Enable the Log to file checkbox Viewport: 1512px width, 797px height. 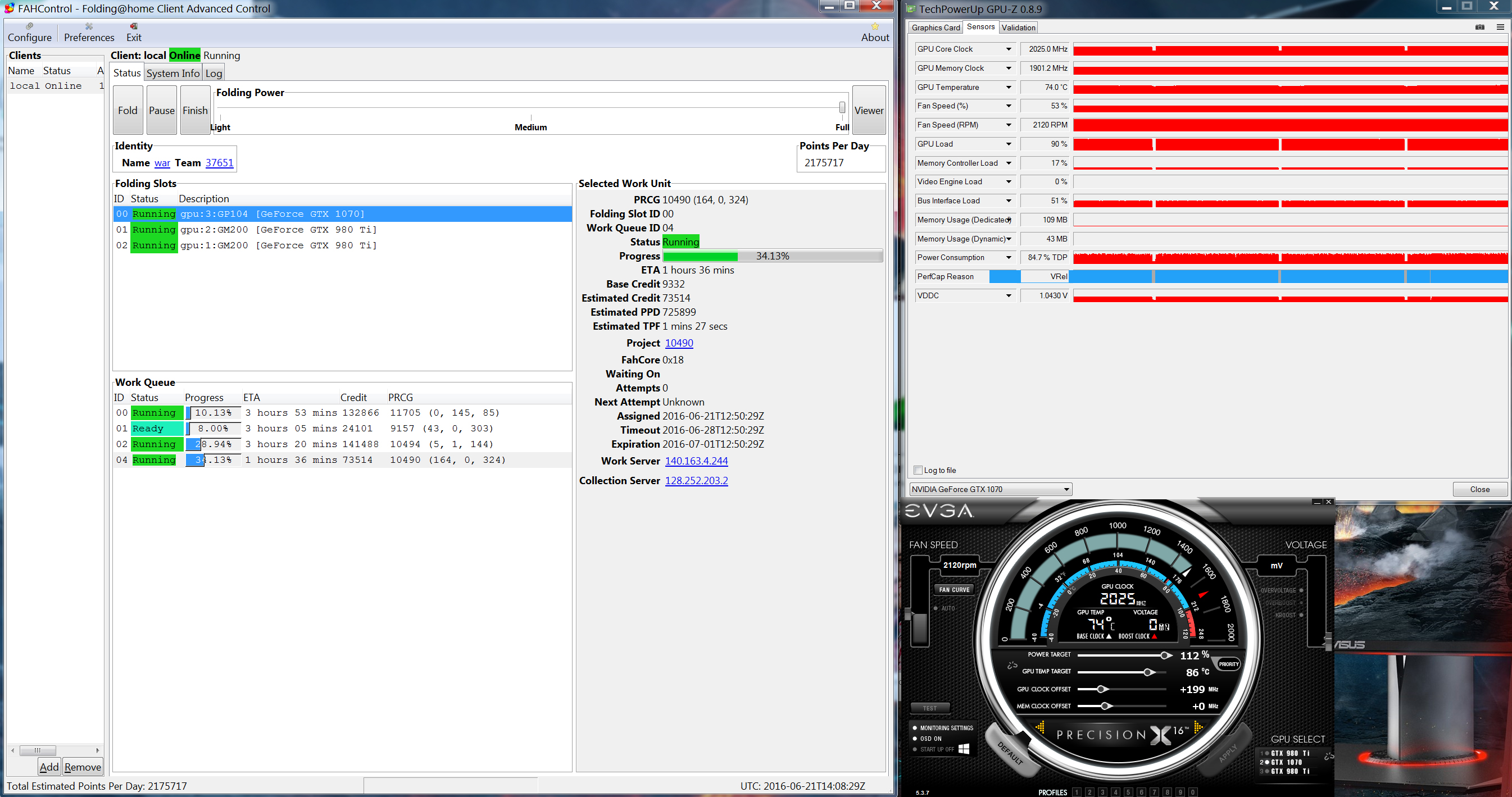click(x=918, y=470)
